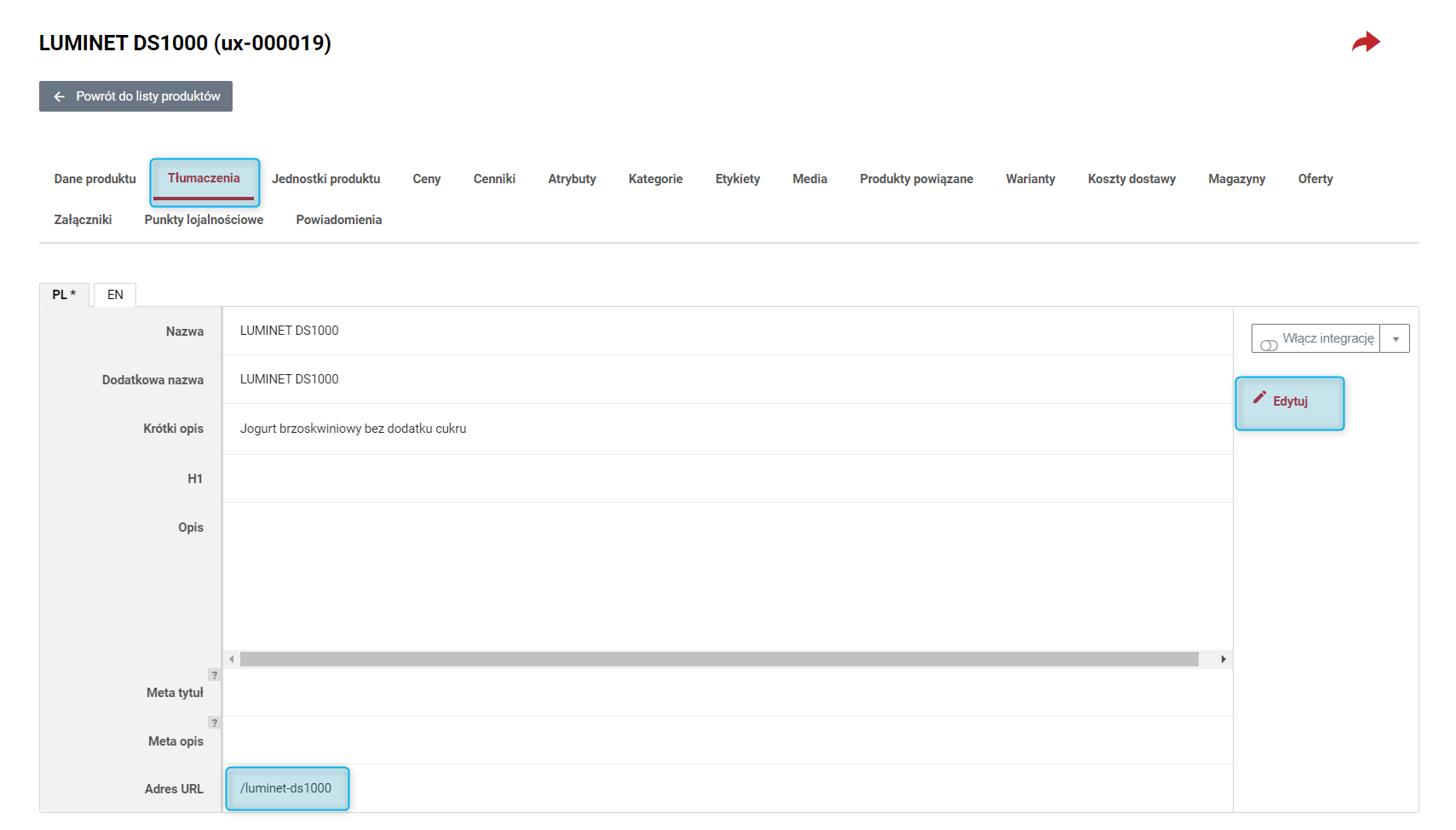The width and height of the screenshot is (1456, 830).
Task: Switch to the Cenniki tab
Action: point(495,179)
